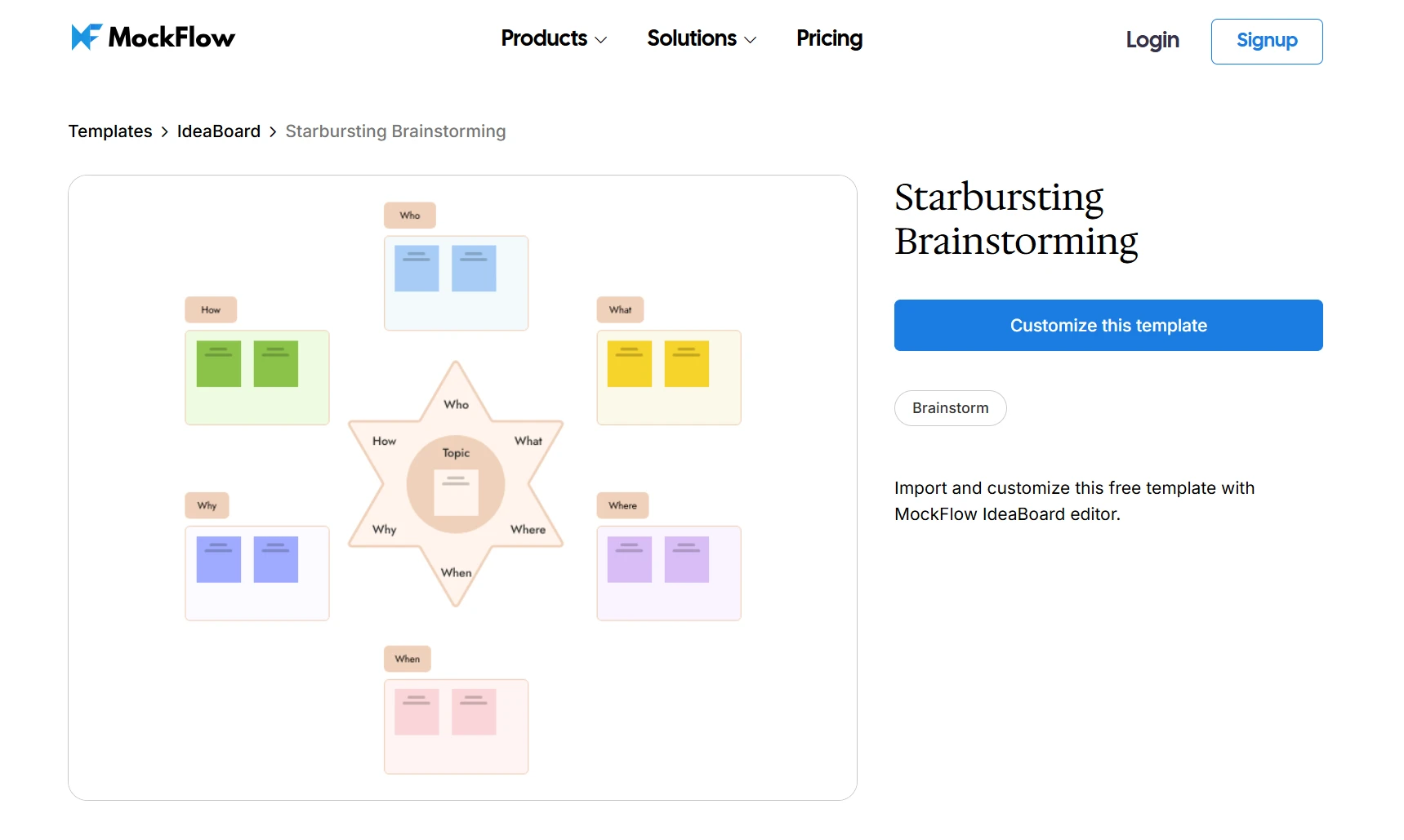Click a green sticky note under How
The height and width of the screenshot is (840, 1404).
point(217,364)
